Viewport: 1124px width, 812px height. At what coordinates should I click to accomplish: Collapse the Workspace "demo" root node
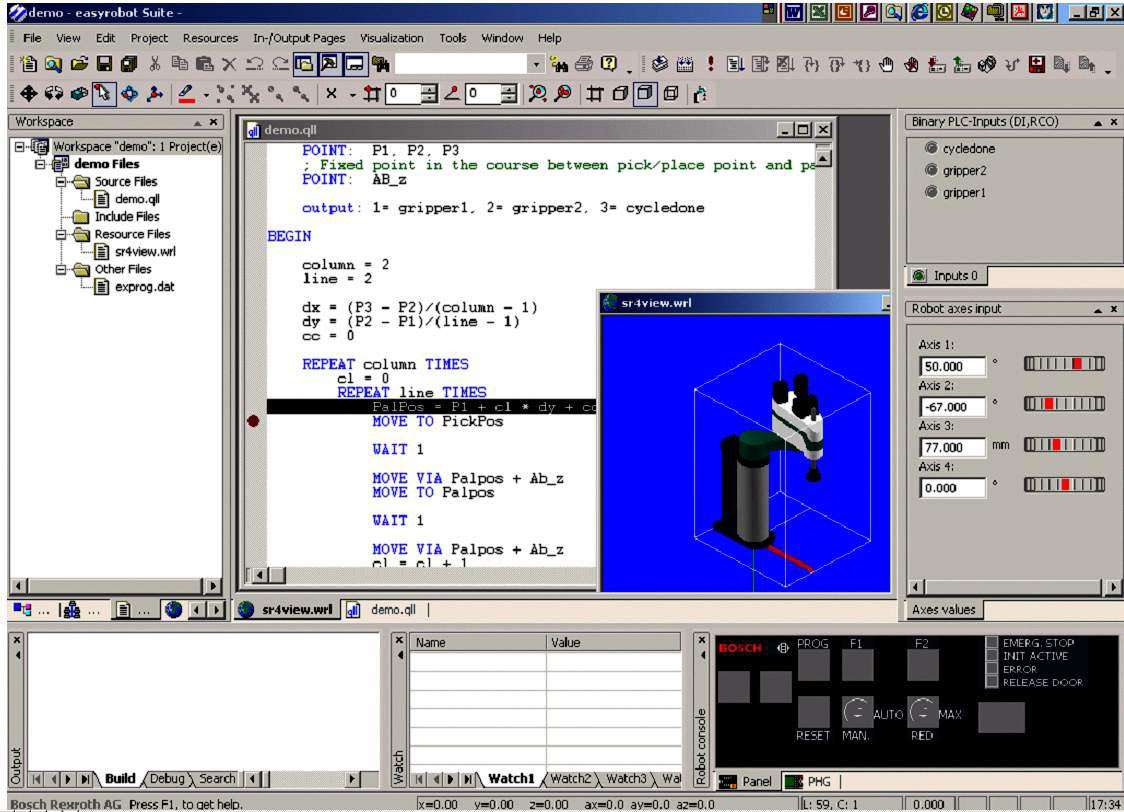20,147
